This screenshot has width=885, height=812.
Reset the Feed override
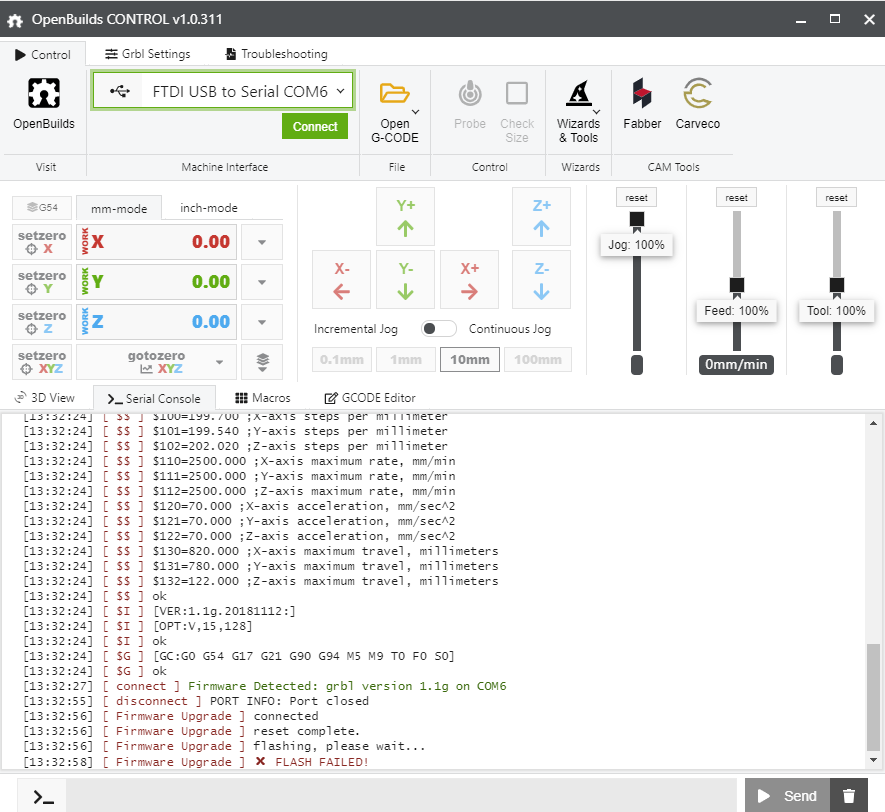(x=737, y=197)
